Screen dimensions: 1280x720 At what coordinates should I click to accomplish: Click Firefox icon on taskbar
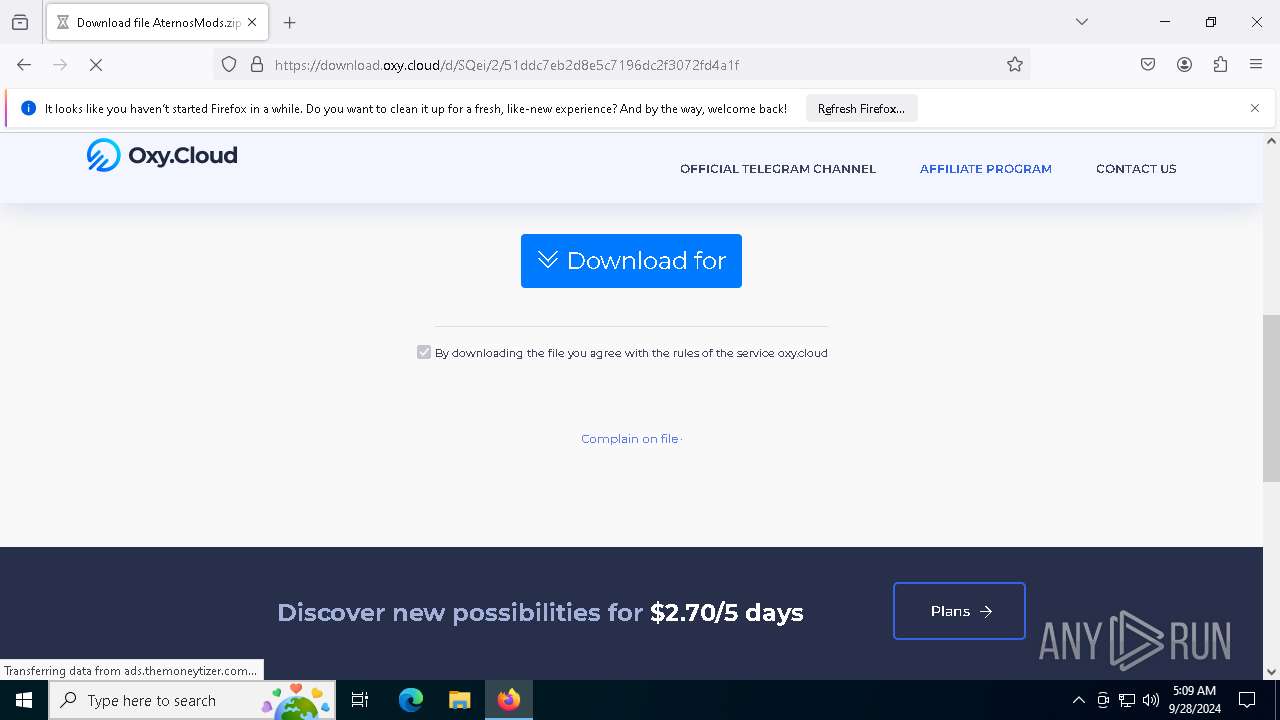point(509,700)
